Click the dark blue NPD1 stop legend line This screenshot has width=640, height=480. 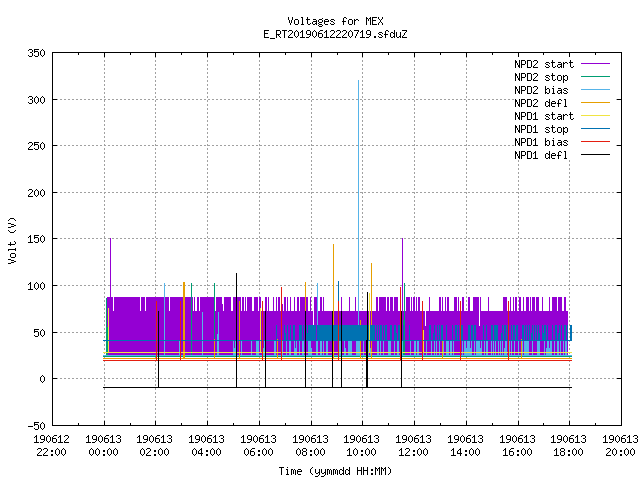(x=596, y=129)
